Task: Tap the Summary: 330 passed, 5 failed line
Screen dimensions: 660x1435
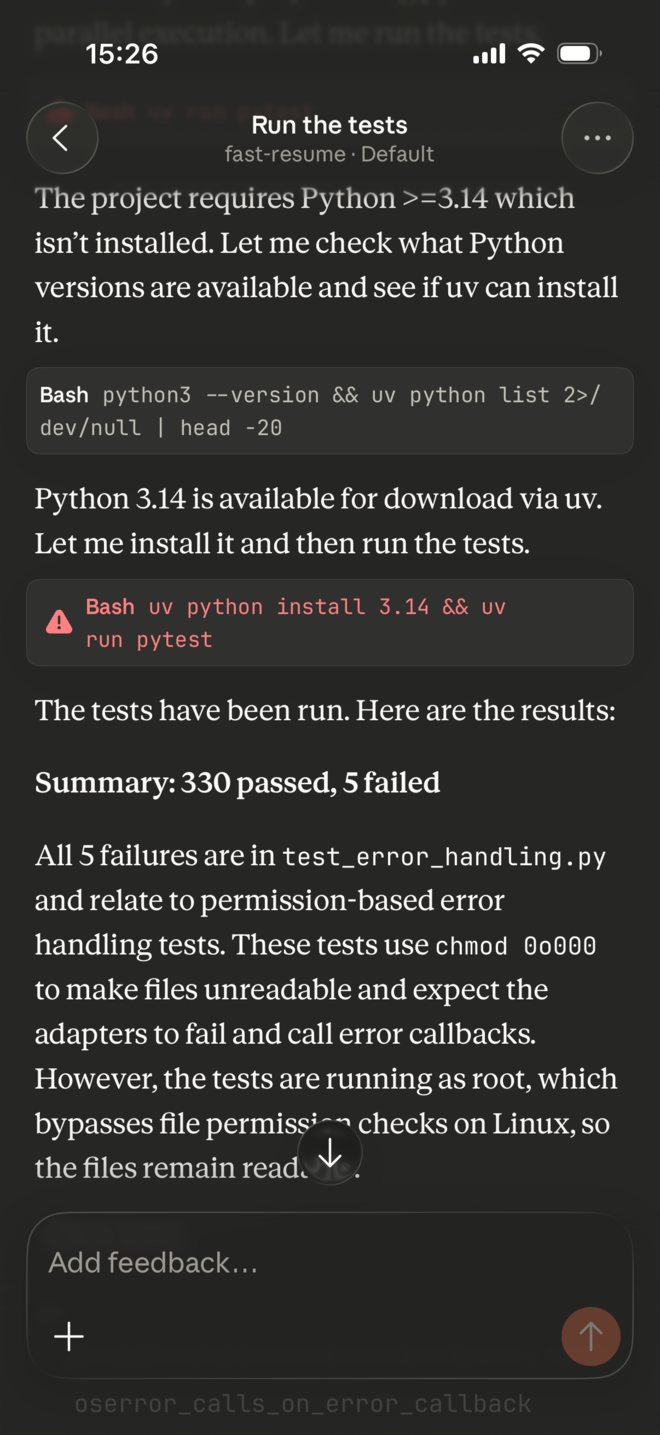Action: 237,782
